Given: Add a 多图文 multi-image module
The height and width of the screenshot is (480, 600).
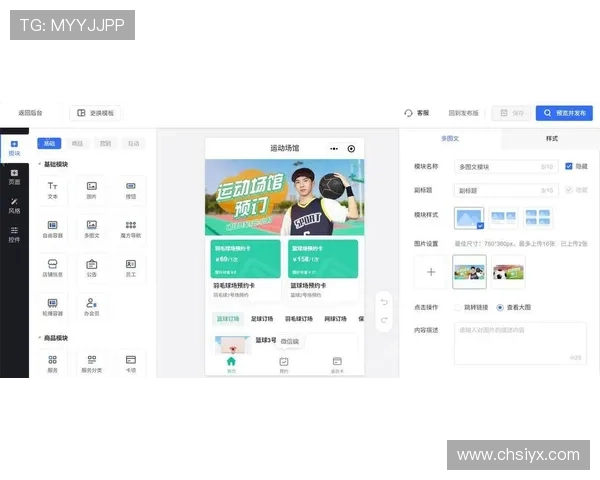Looking at the screenshot, I should (x=91, y=229).
